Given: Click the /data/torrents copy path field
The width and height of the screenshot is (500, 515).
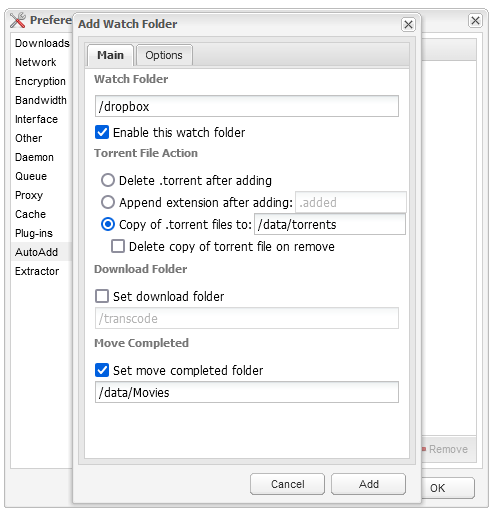Looking at the screenshot, I should tap(330, 224).
